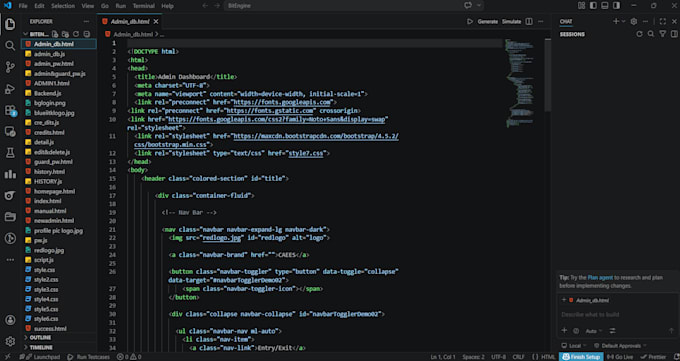680x361 pixels.
Task: Change the CRLF line ending setting
Action: [x=518, y=357]
